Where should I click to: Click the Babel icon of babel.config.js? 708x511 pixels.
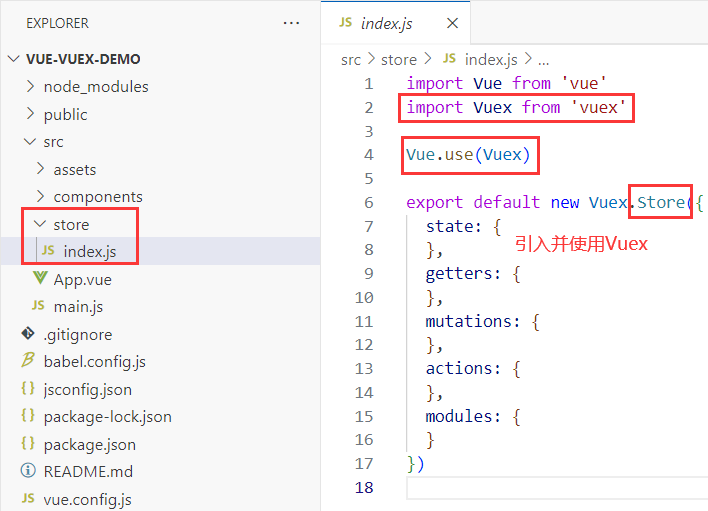tap(28, 361)
